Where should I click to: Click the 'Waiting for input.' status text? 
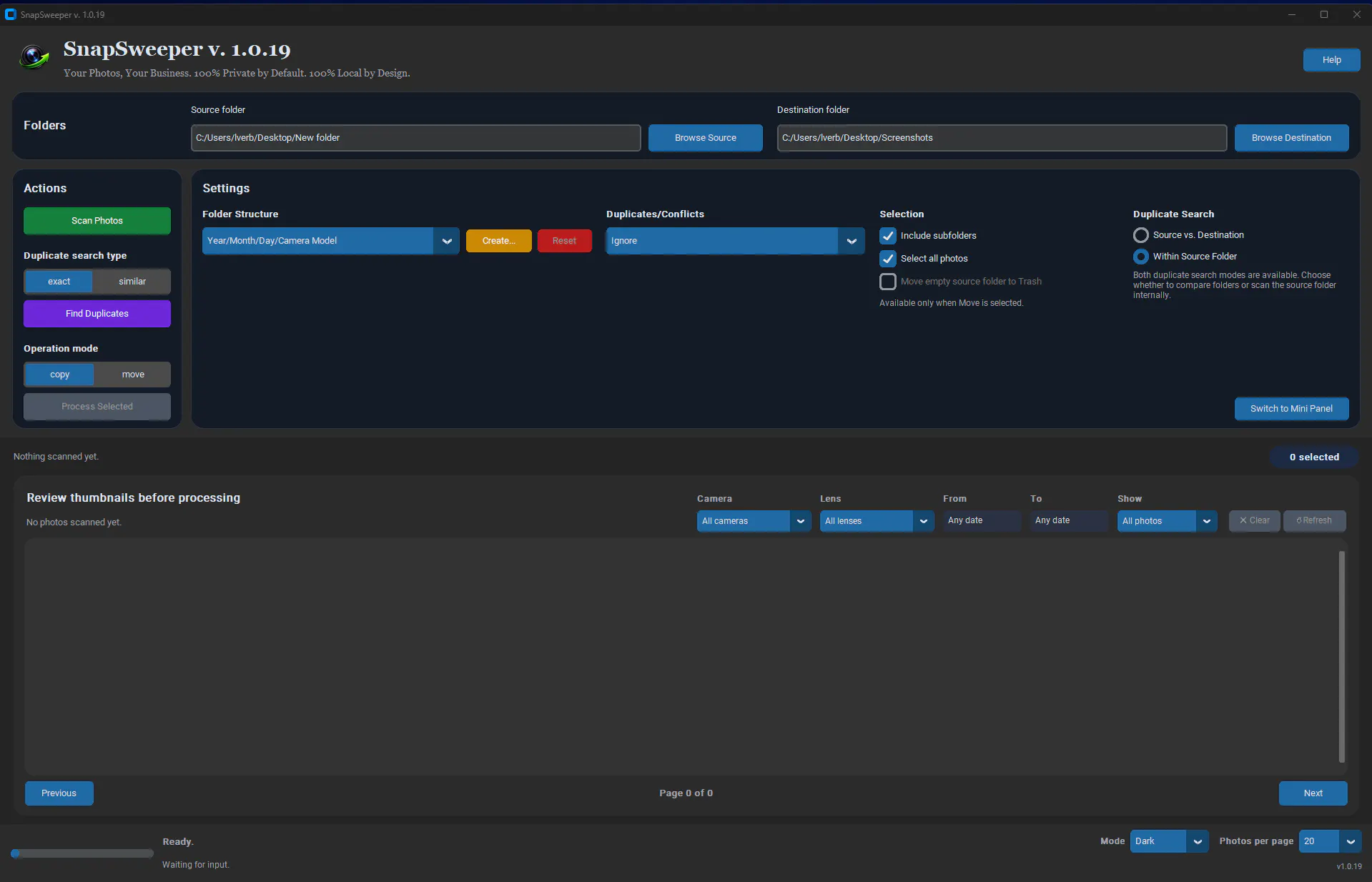pos(195,865)
